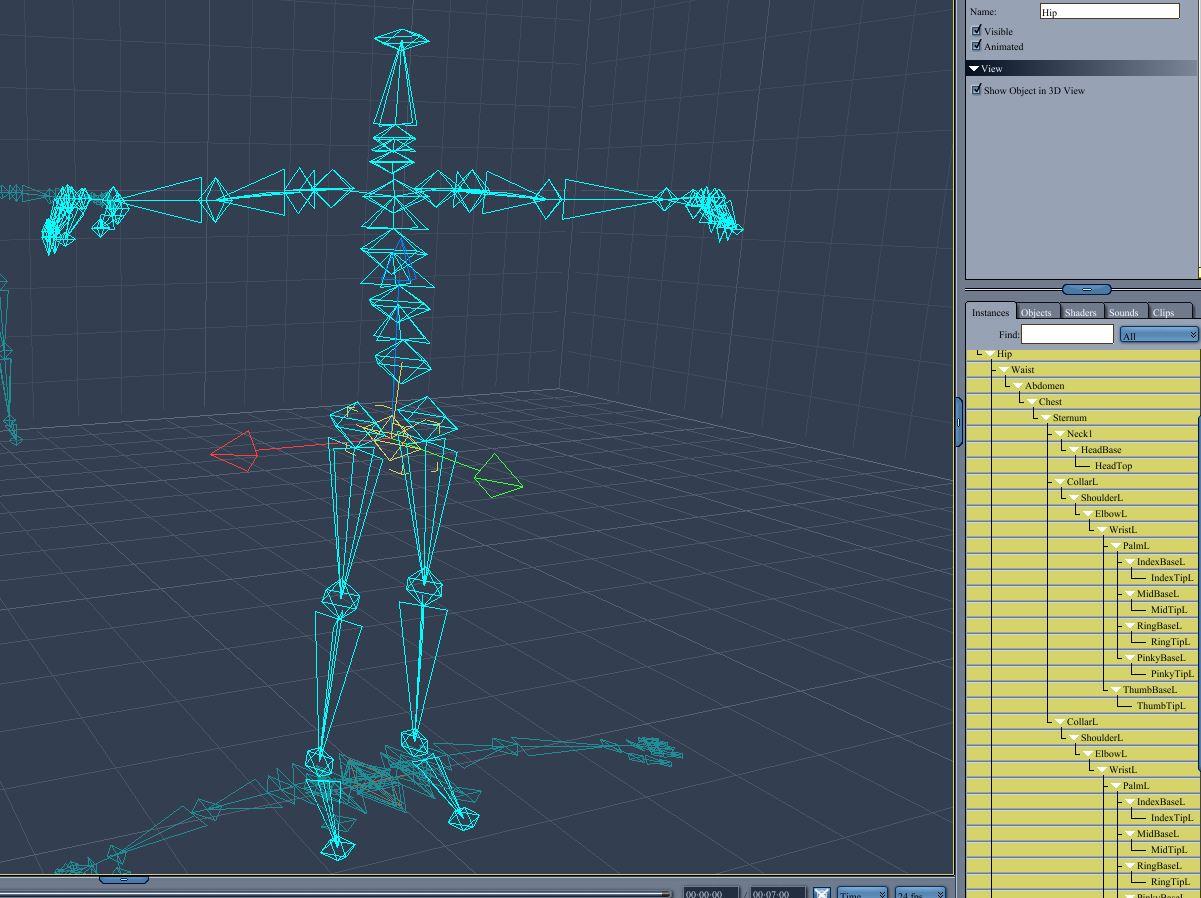1201x898 pixels.
Task: Select the MidTipL row above the first RingBaseL
Action: pos(1083,610)
